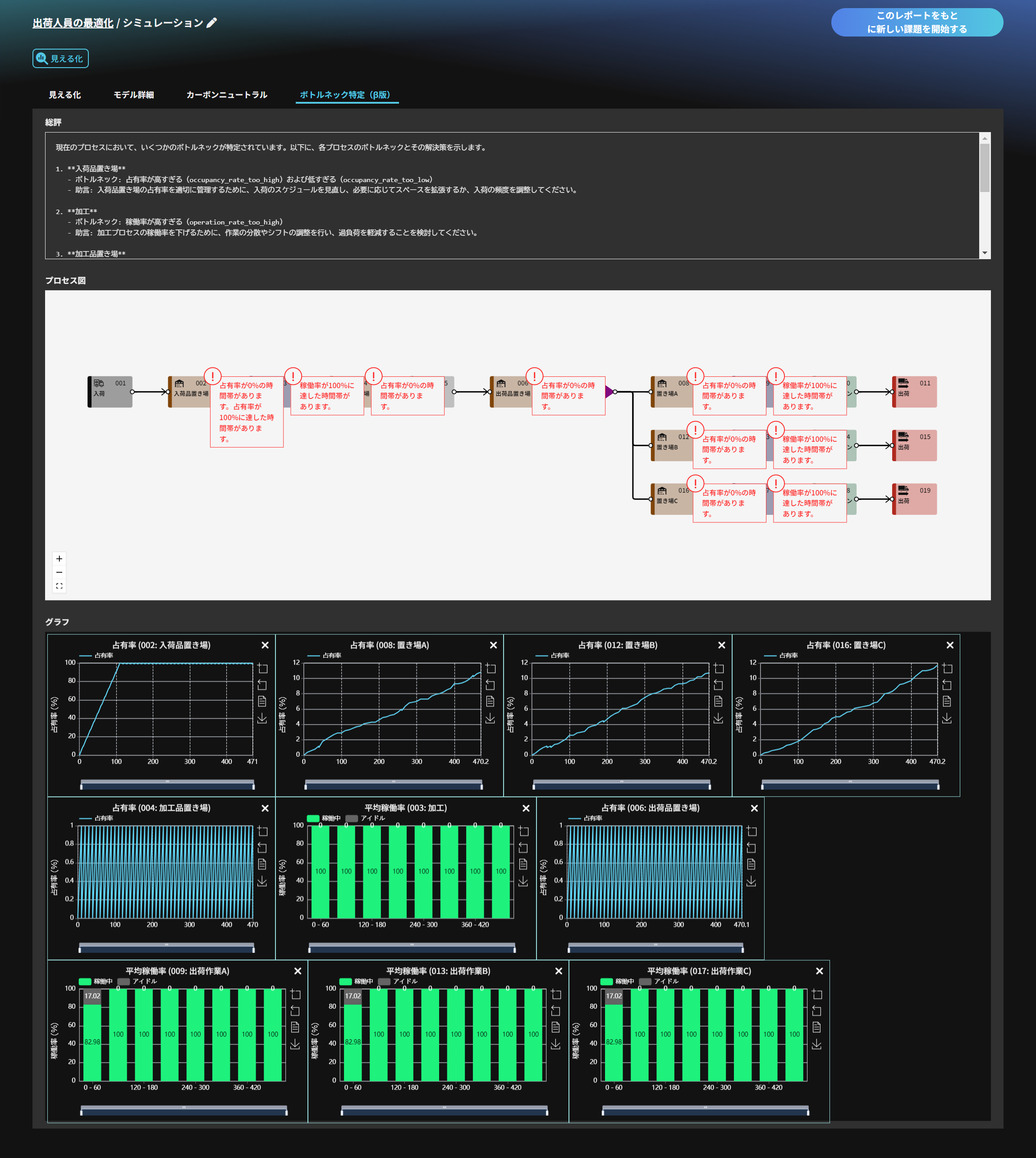This screenshot has height=1158, width=1036.
Task: Save 置き場C occupancy chart as image
Action: 947,718
